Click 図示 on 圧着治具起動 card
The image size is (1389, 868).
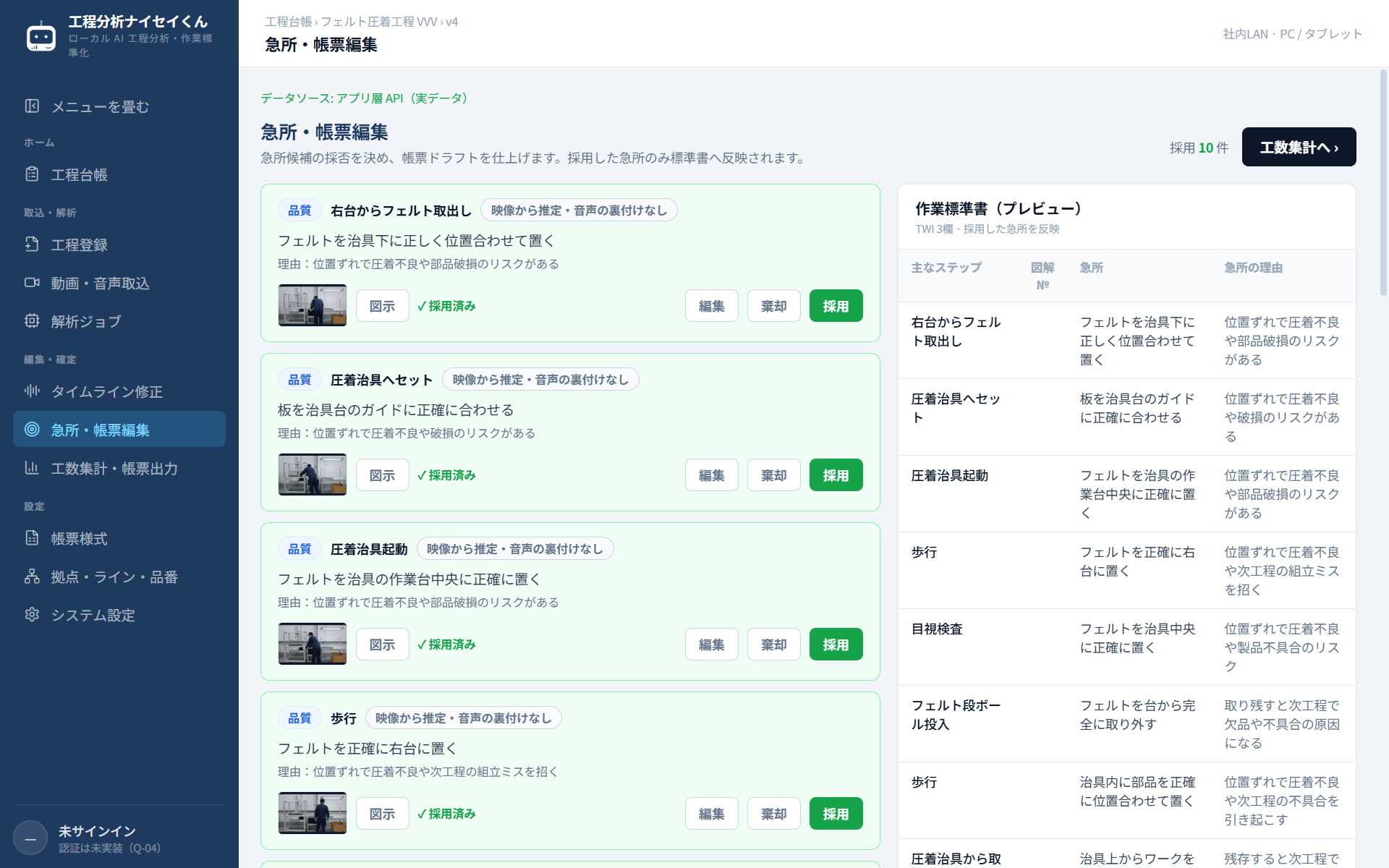click(382, 644)
